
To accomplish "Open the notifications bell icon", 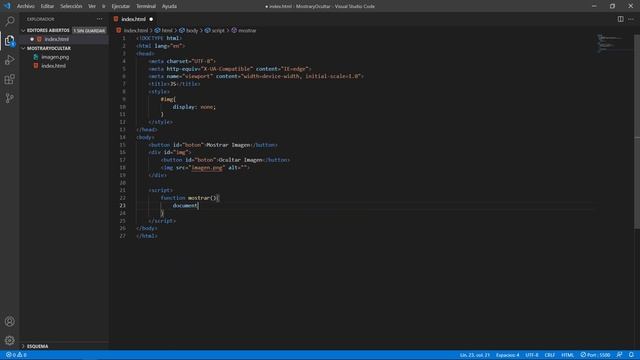I will pos(631,355).
